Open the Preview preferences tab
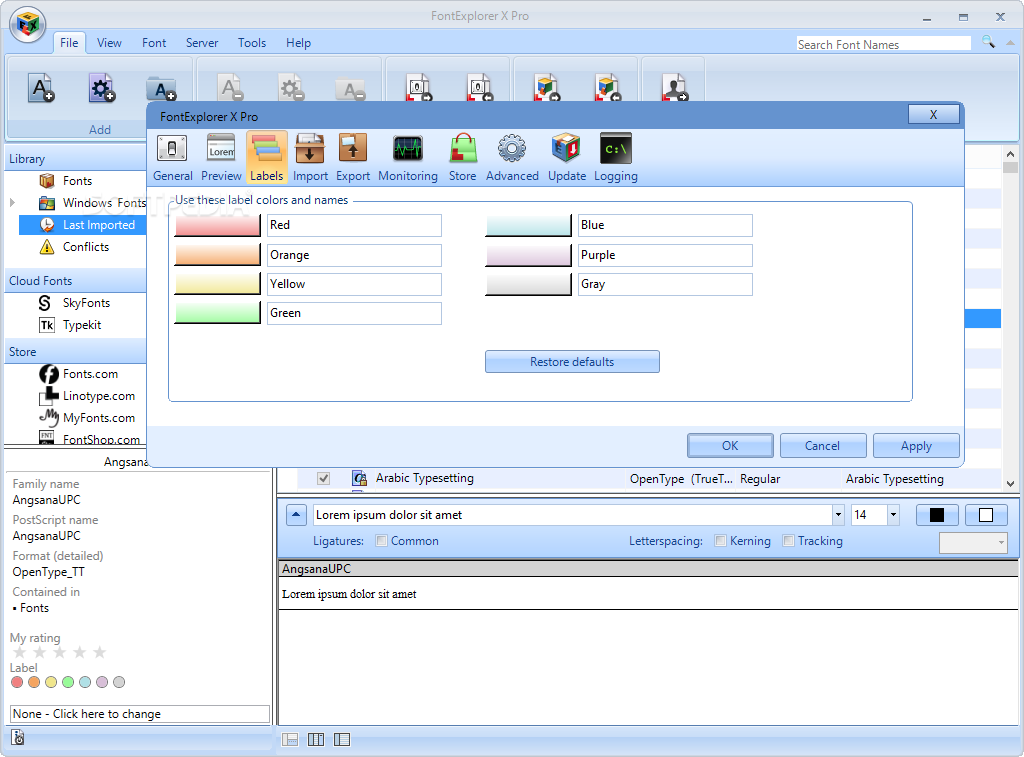The image size is (1024, 757). pyautogui.click(x=221, y=157)
